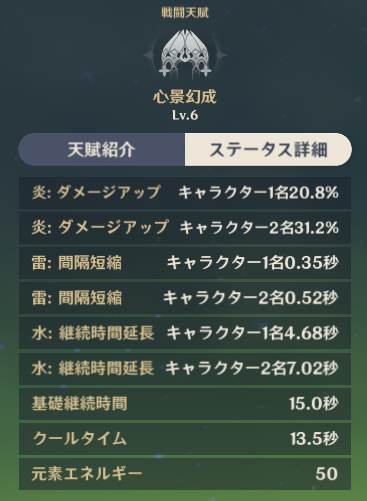Click the 31.2% damage value
The width and height of the screenshot is (367, 501).
click(x=316, y=228)
